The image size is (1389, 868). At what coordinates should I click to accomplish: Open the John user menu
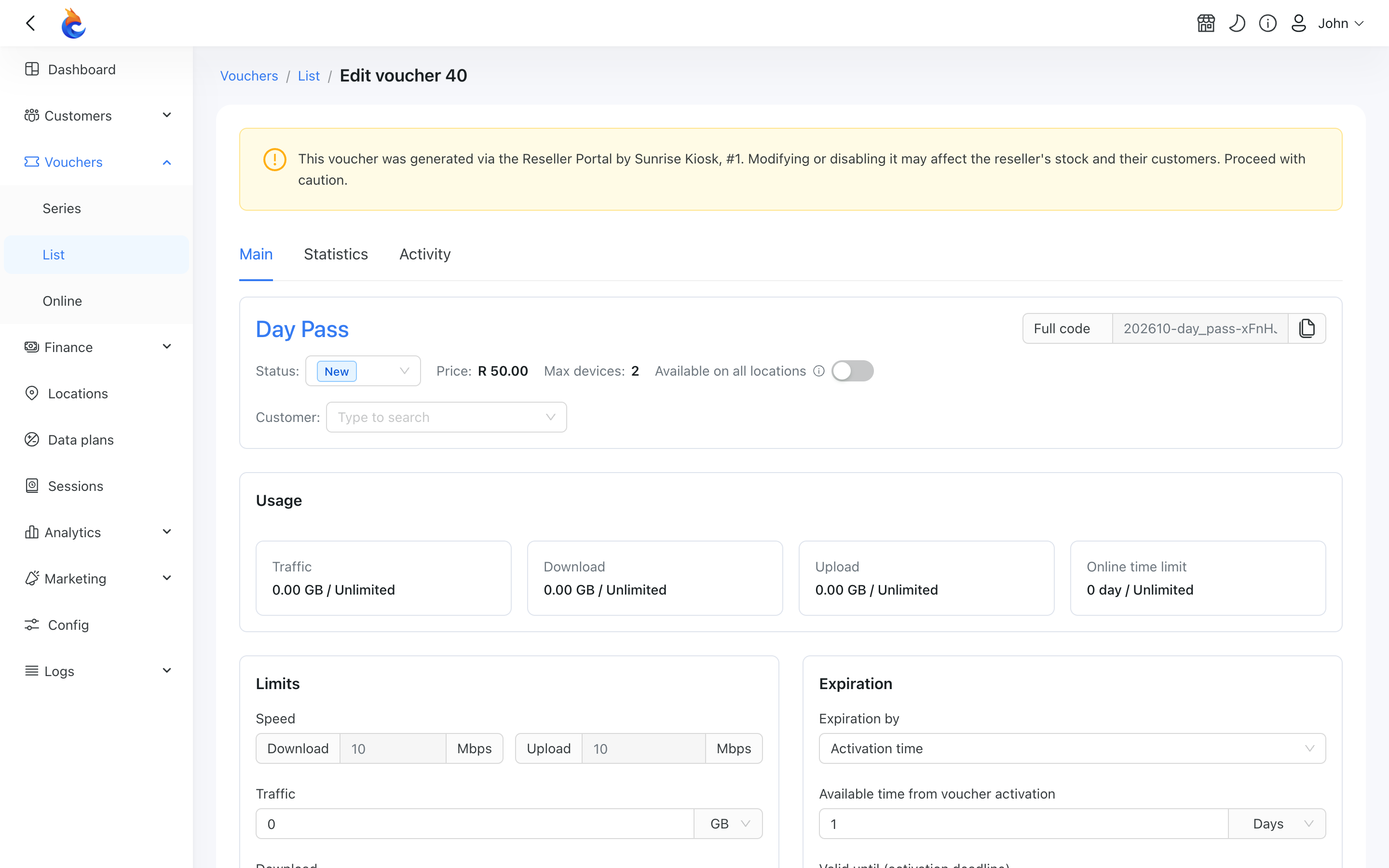tap(1341, 24)
